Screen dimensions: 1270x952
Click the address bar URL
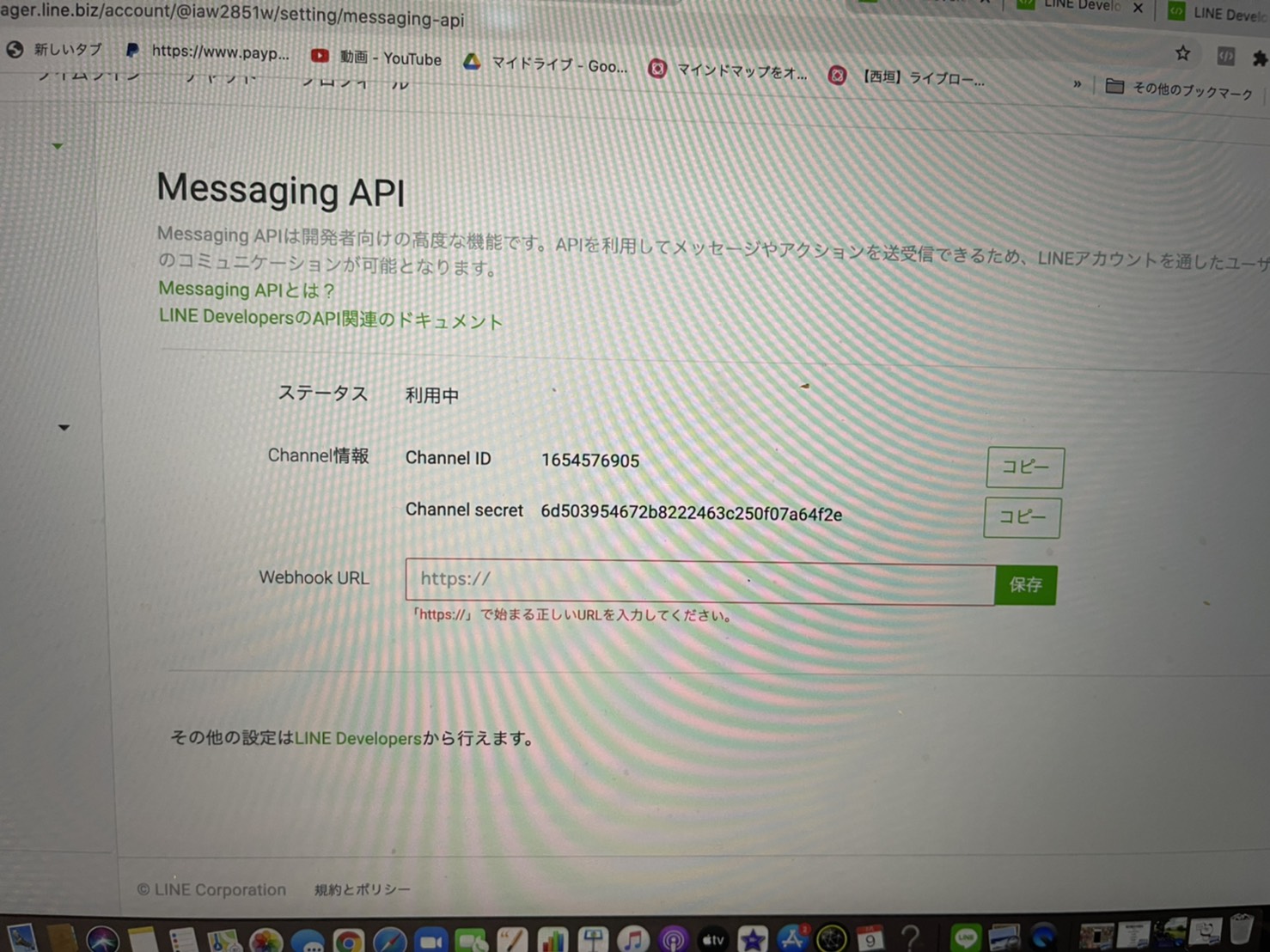(232, 15)
